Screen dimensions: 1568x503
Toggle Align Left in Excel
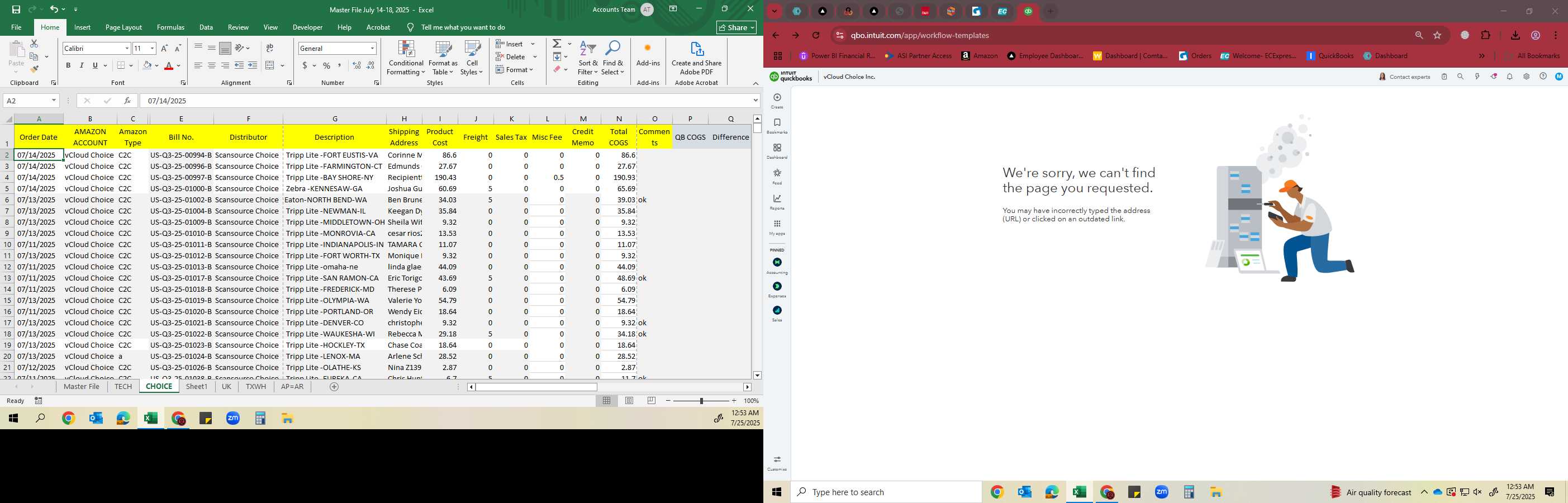click(198, 66)
